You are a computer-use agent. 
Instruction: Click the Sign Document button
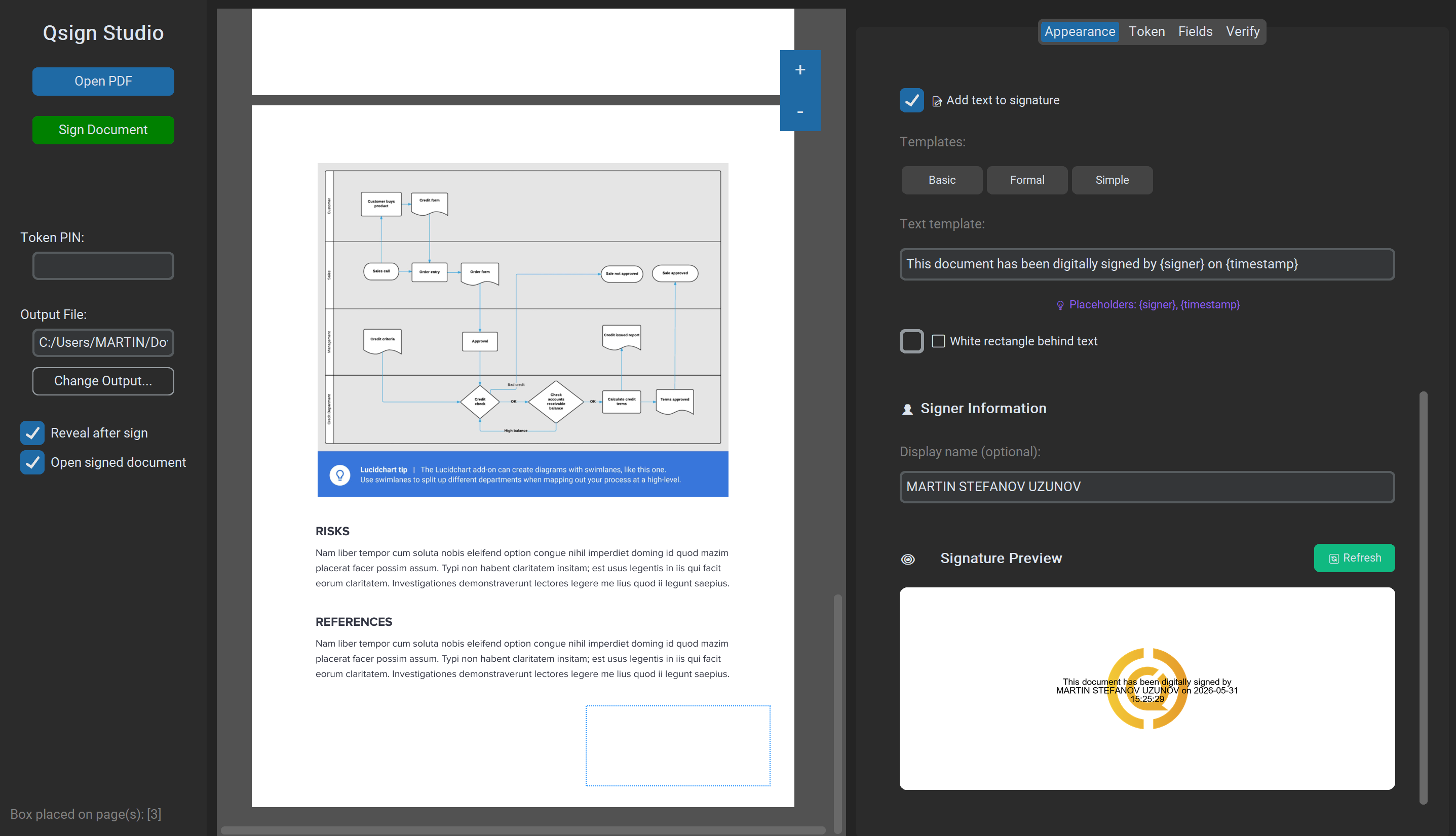[103, 130]
